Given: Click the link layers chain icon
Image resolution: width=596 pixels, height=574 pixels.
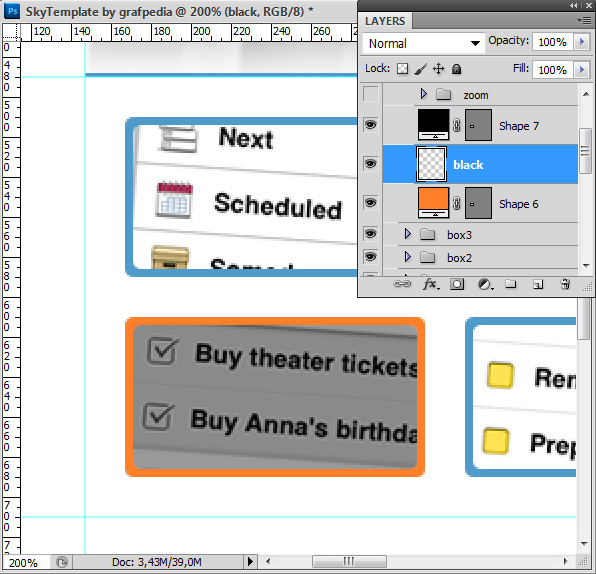Looking at the screenshot, I should [402, 284].
